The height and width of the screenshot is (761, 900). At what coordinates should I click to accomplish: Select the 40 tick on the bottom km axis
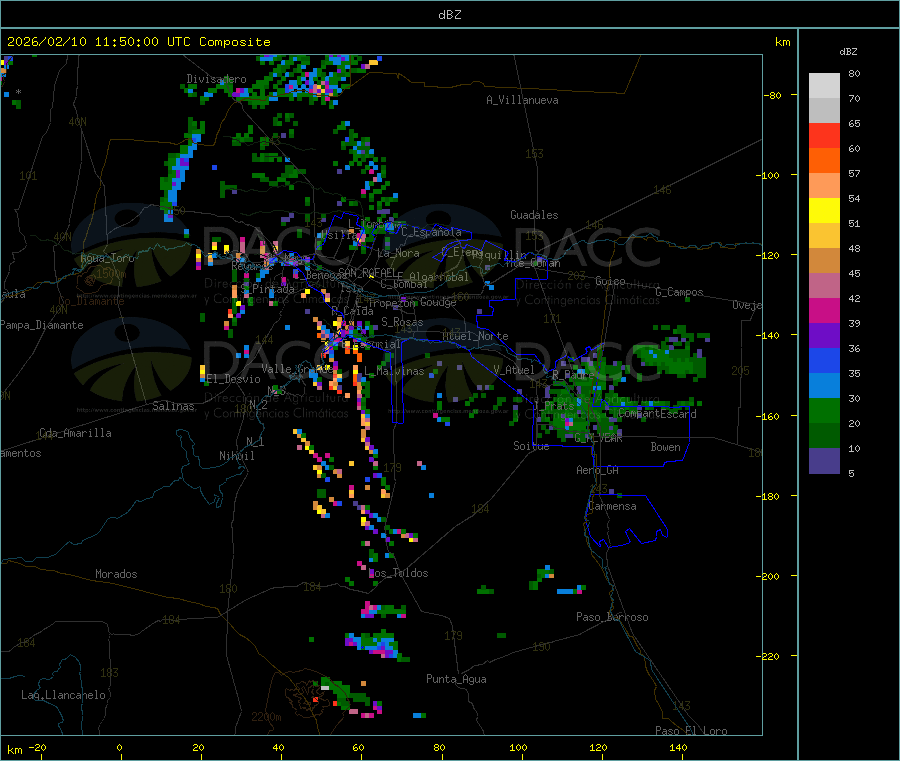tap(278, 748)
